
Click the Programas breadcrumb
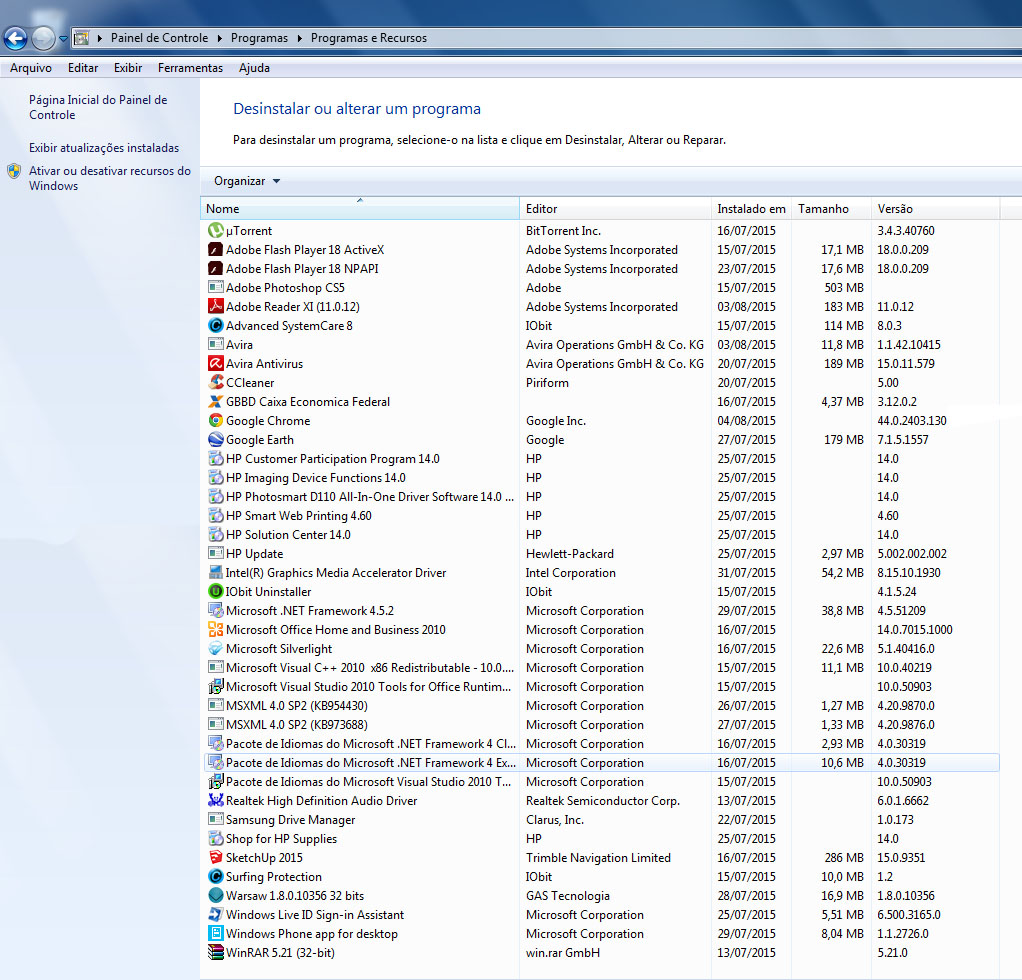point(259,38)
